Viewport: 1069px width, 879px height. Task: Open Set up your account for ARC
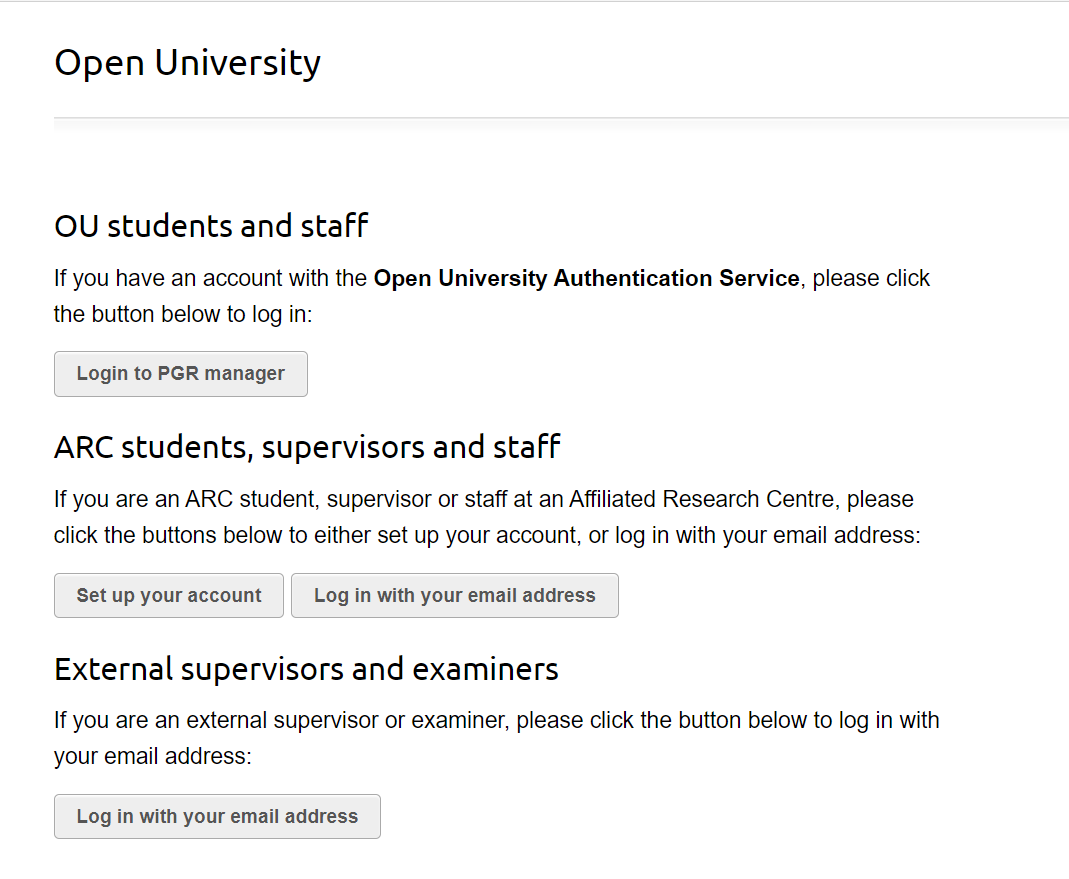click(x=169, y=595)
